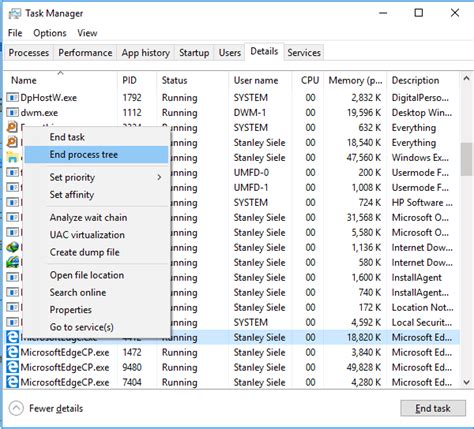Screen dimensions: 474x429
Task: Sort by the Memory column header
Action: 355,80
